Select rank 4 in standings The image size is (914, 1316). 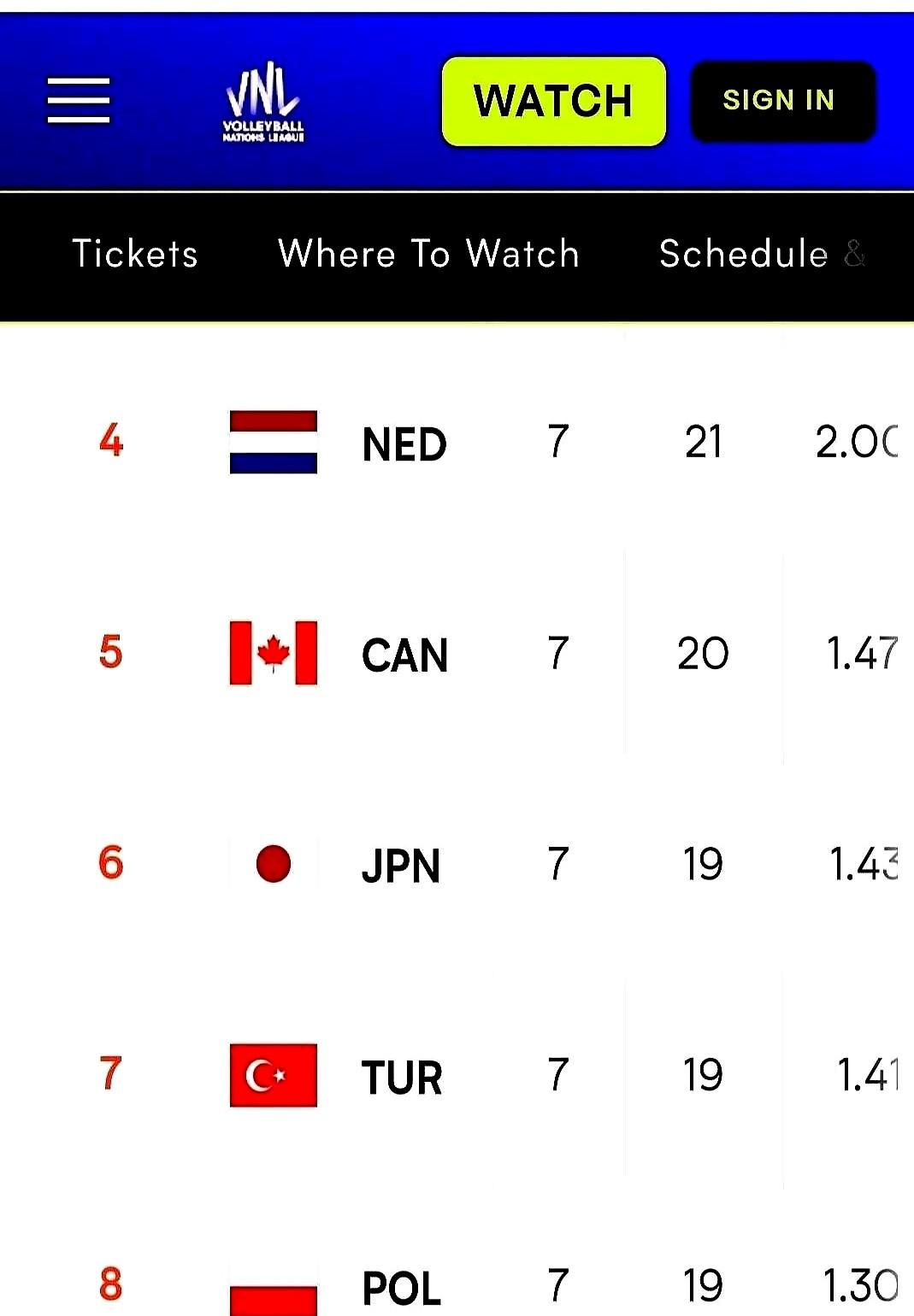coord(111,442)
